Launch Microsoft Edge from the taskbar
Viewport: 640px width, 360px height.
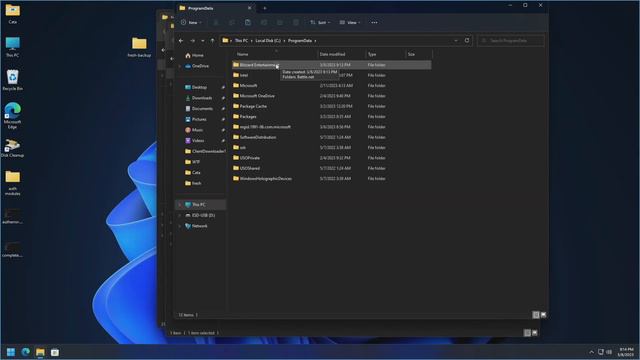pos(25,352)
